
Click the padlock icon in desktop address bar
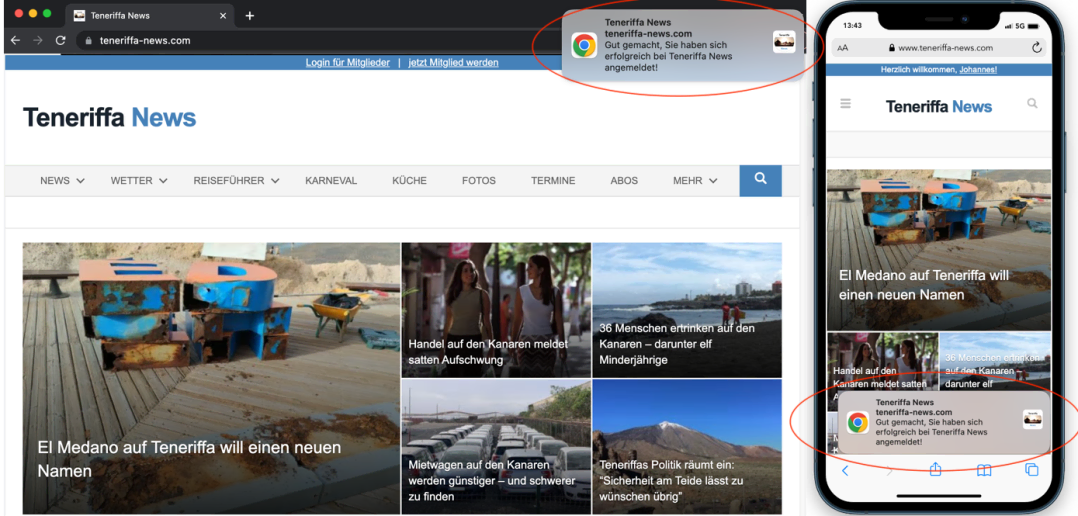pyautogui.click(x=88, y=41)
